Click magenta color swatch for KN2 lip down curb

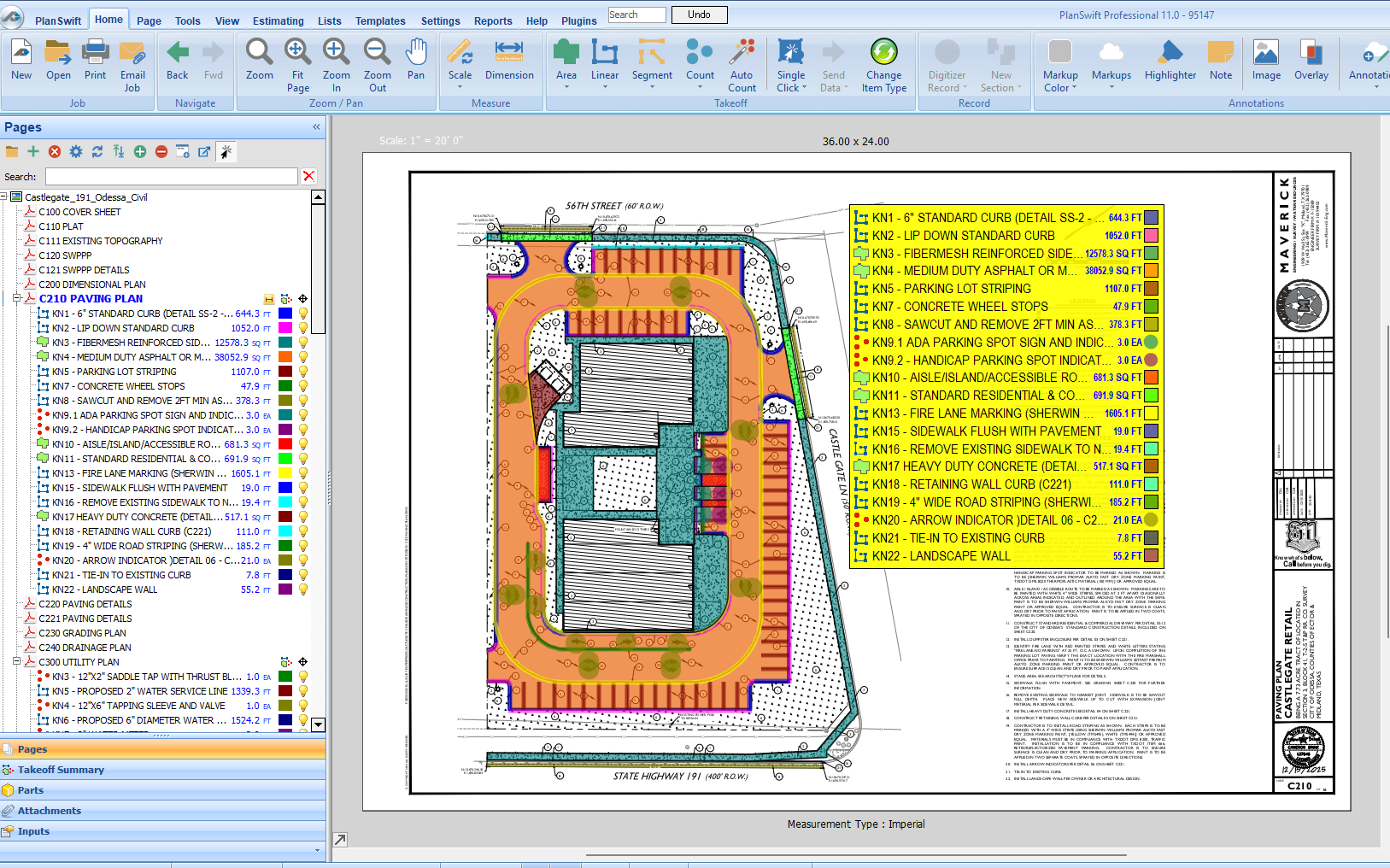285,328
